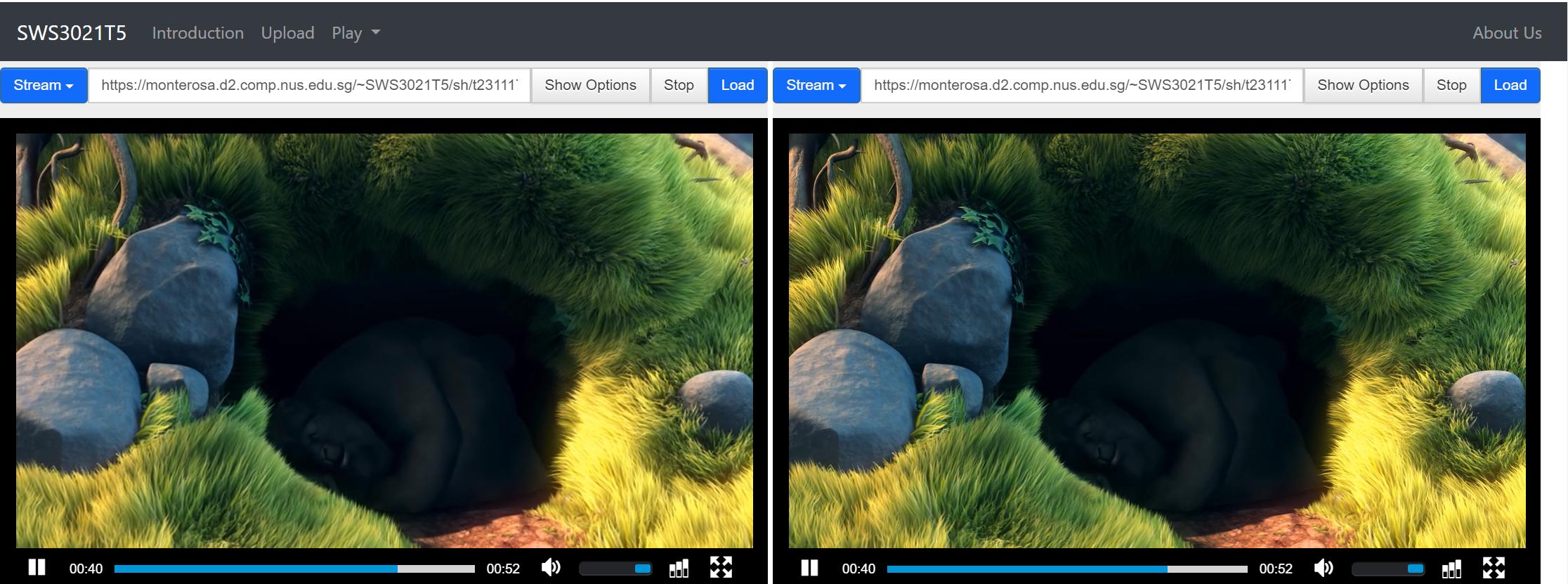
Task: Open the Introduction page
Action: point(198,33)
